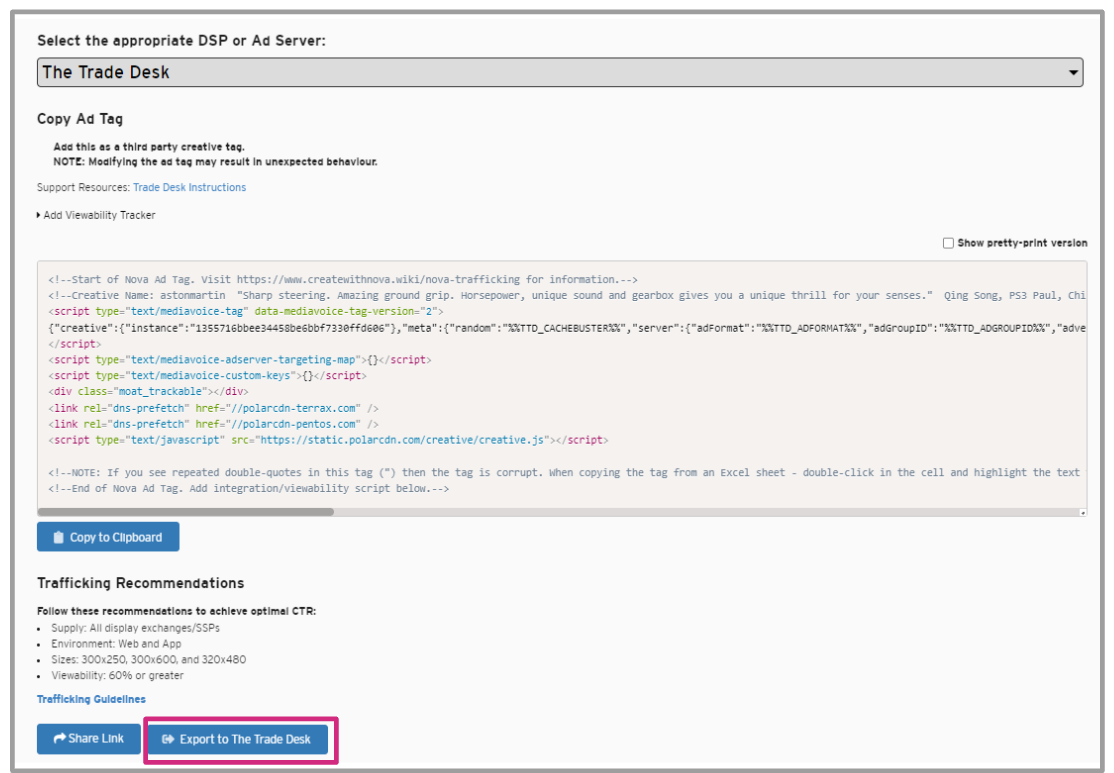1114x773 pixels.
Task: Open the Trade Desk Instructions link
Action: tap(189, 187)
